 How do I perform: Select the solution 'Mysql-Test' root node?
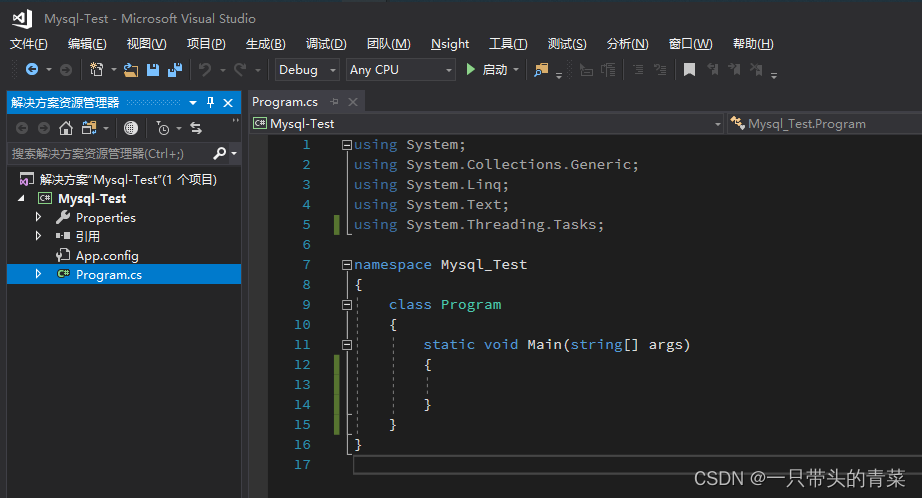(128, 179)
